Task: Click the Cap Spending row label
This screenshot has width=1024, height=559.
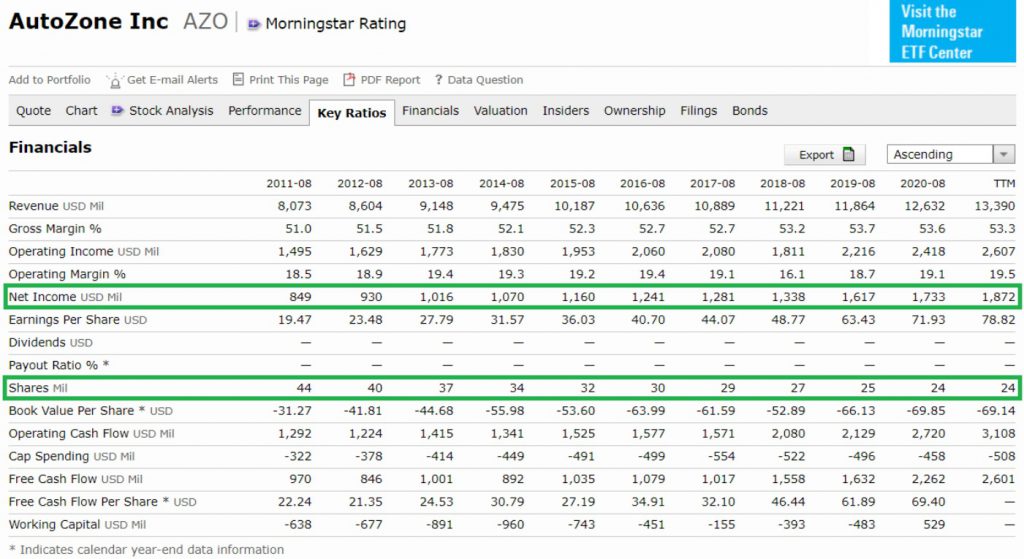Action: pos(72,456)
